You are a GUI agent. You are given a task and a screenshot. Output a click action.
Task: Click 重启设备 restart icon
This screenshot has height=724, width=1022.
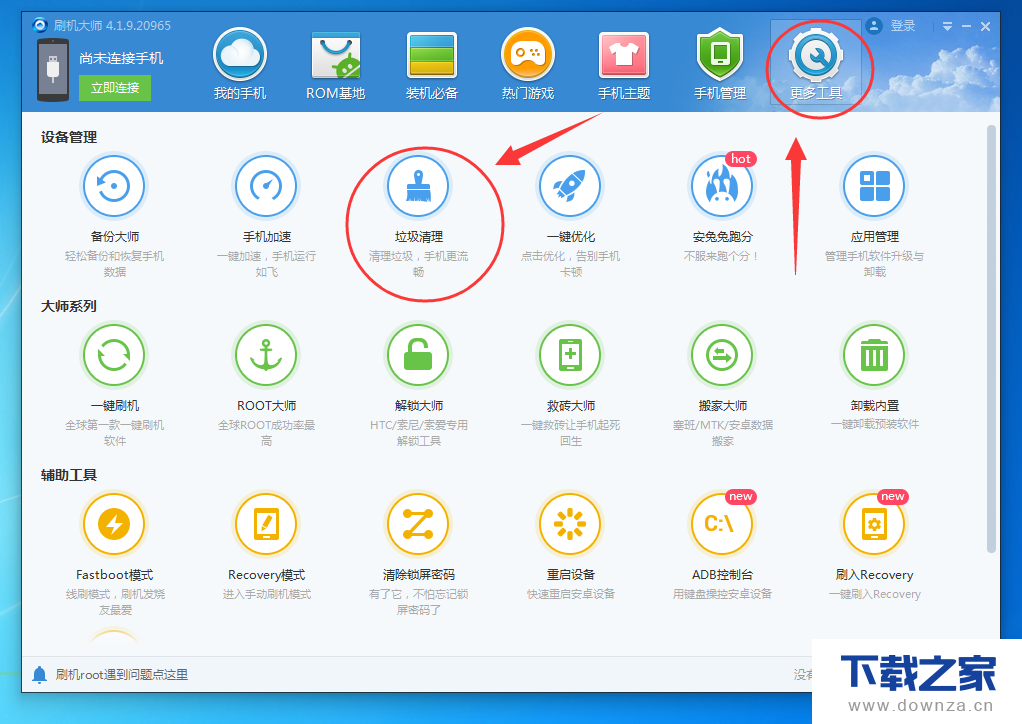click(x=570, y=524)
